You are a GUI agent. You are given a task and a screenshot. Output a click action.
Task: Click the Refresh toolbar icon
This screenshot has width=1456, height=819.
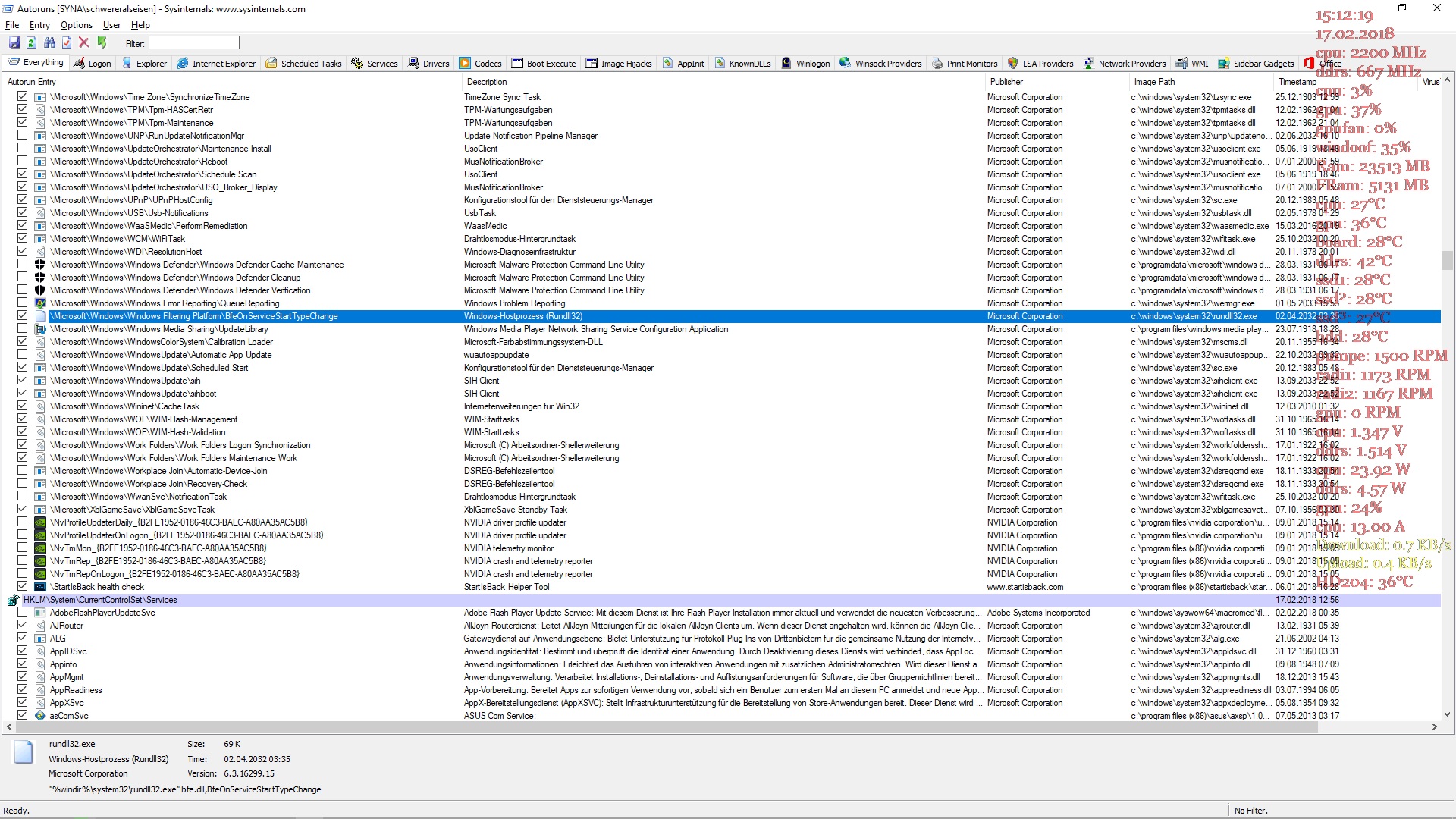(32, 43)
